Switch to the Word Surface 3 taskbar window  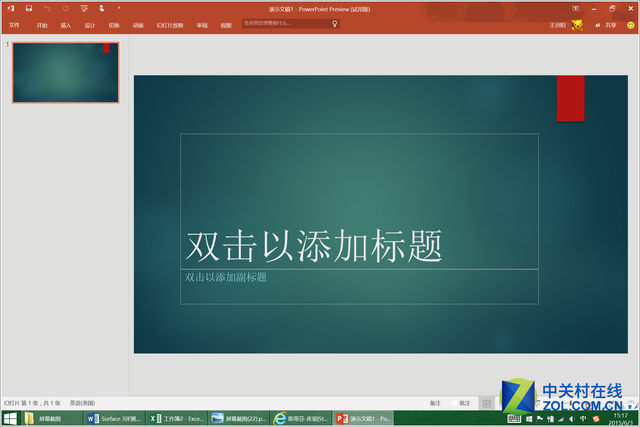[x=114, y=419]
